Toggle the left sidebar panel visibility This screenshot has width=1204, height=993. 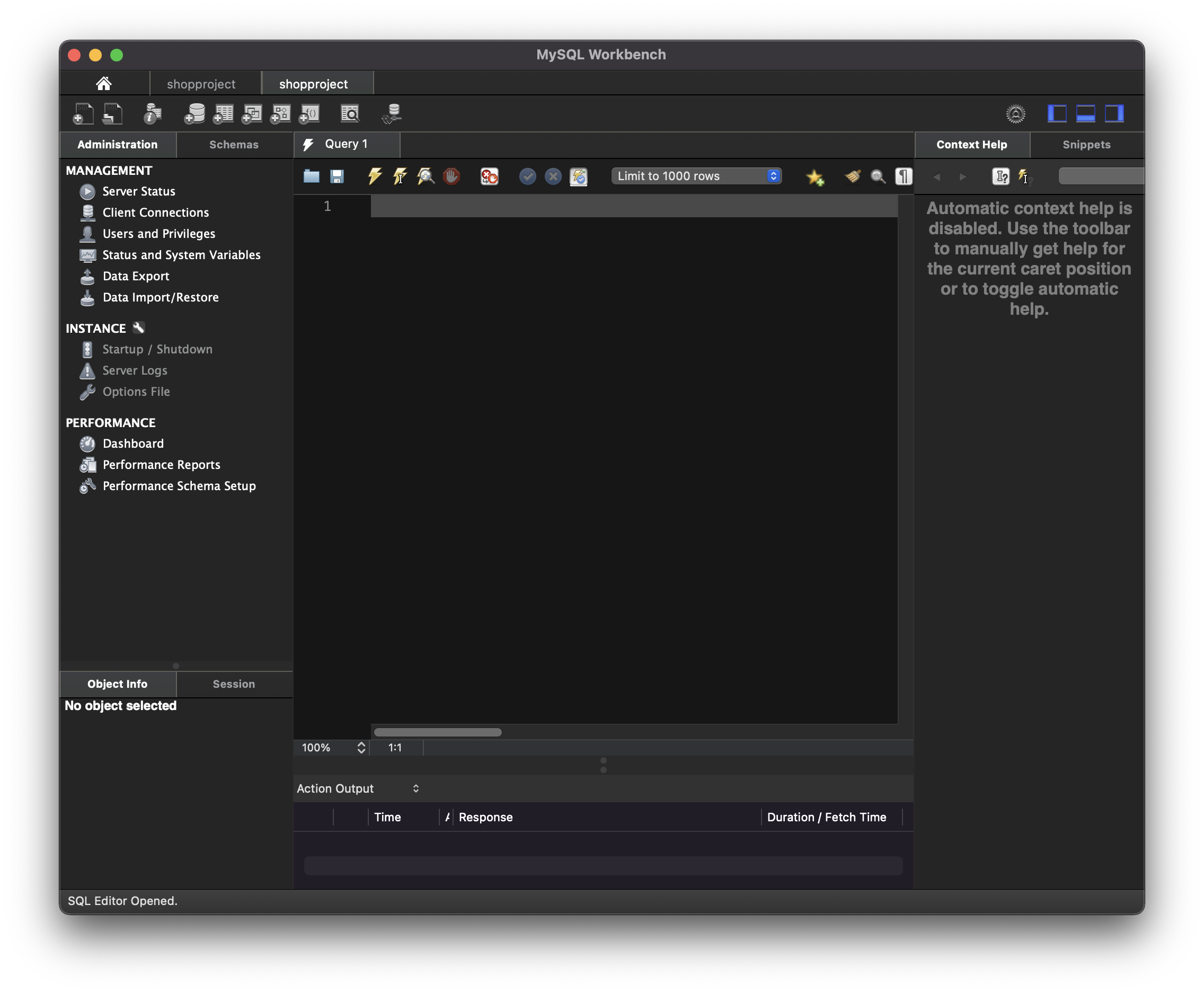pyautogui.click(x=1057, y=113)
